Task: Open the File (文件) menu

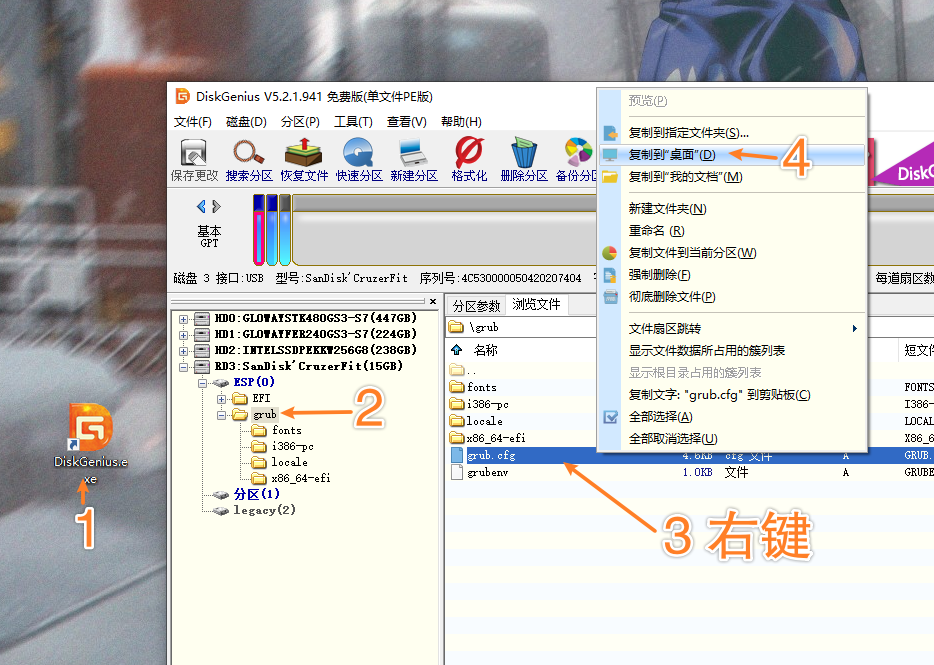Action: tap(192, 122)
